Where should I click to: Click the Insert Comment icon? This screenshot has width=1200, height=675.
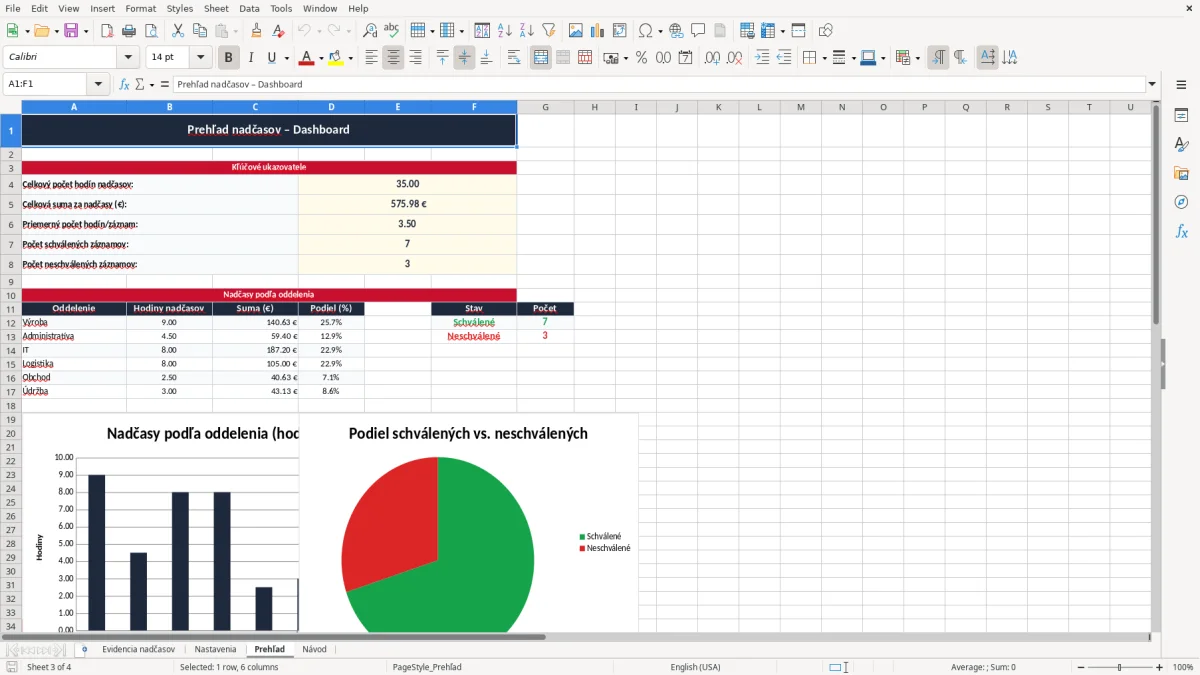698,31
